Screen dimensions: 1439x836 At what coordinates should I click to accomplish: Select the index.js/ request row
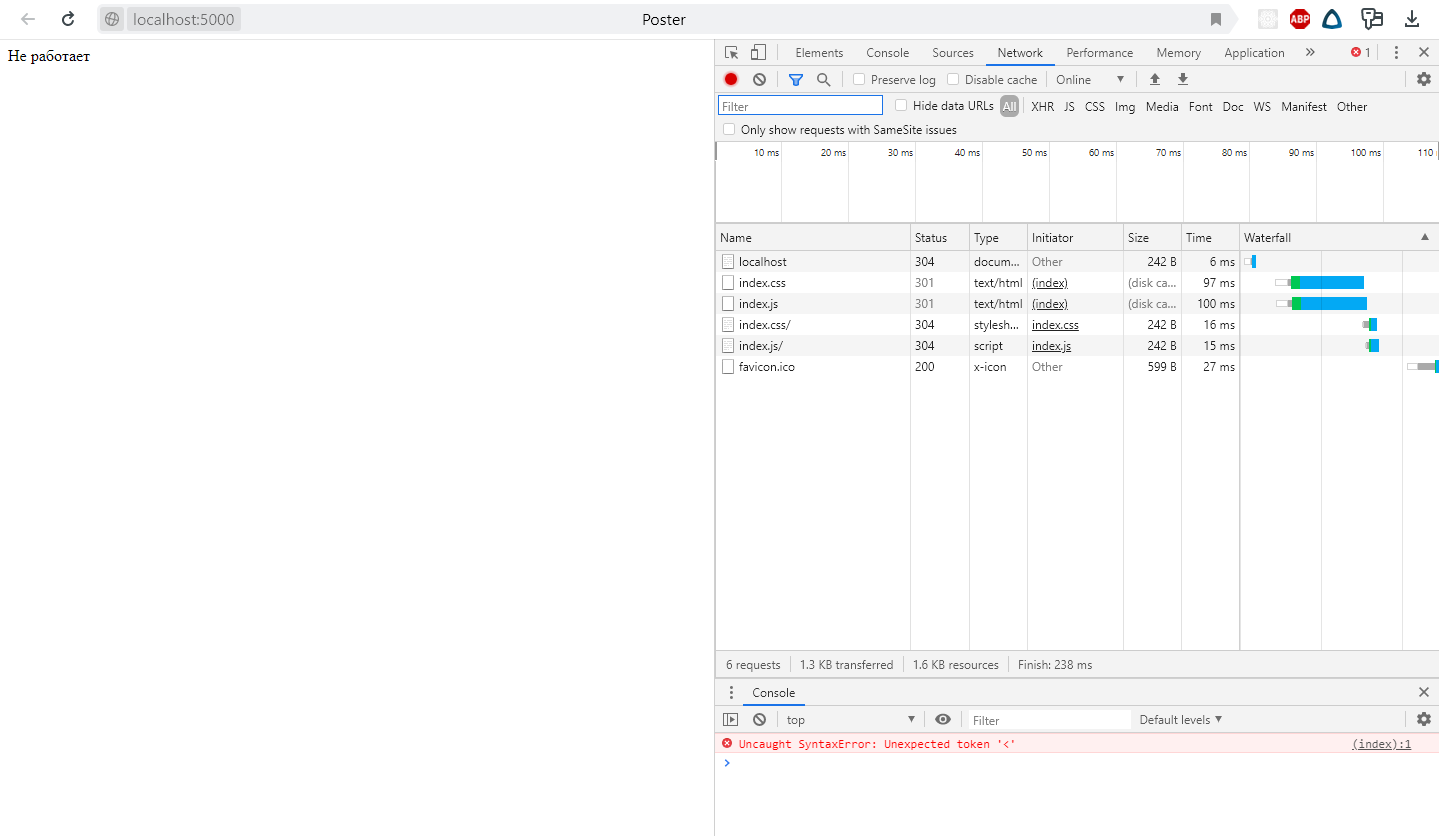pyautogui.click(x=1077, y=345)
